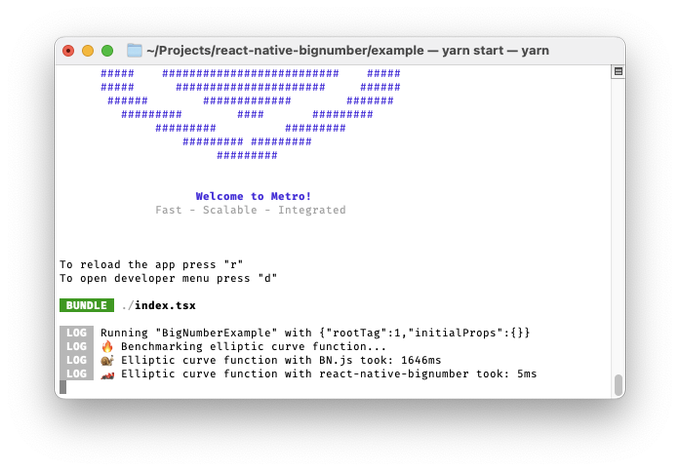
Task: Click the folder icon in title bar
Action: 134,50
